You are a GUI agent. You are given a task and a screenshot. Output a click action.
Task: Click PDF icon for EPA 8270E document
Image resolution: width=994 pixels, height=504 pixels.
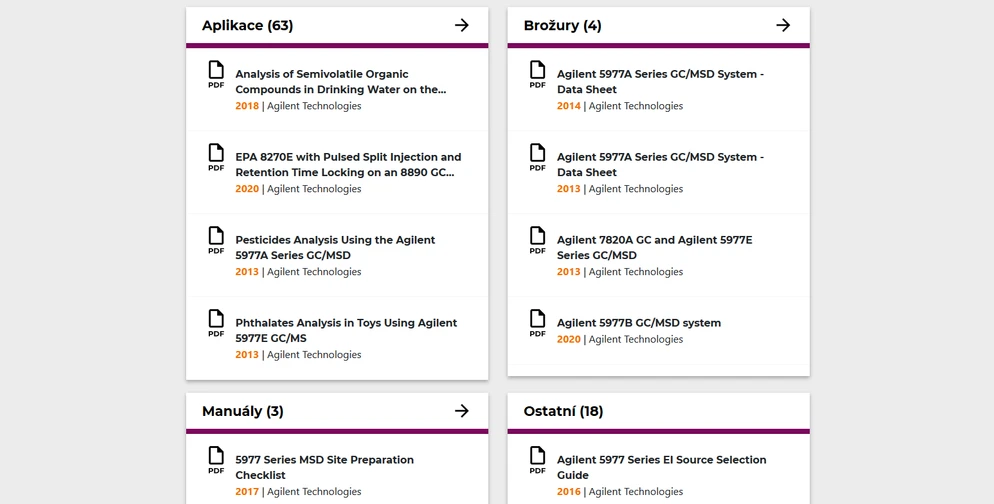[x=216, y=158]
